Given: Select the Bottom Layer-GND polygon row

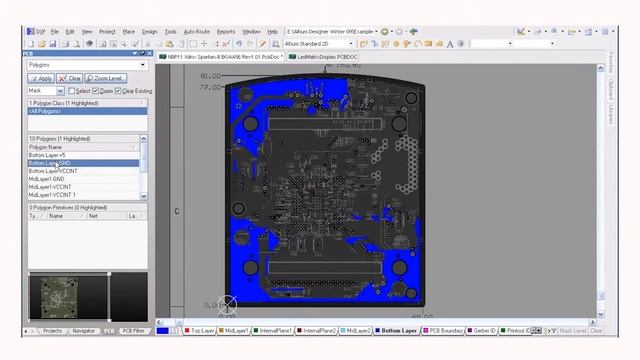Looking at the screenshot, I should coord(83,163).
